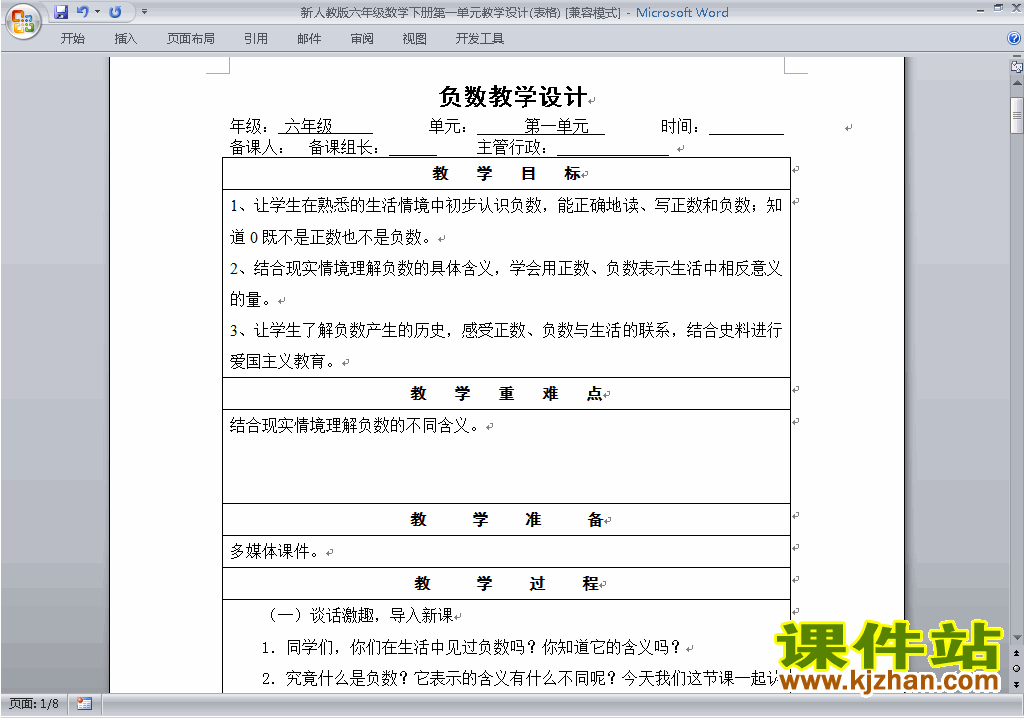Viewport: 1024px width, 718px height.
Task: Click the split window handle above the scrollbar
Action: click(1016, 57)
